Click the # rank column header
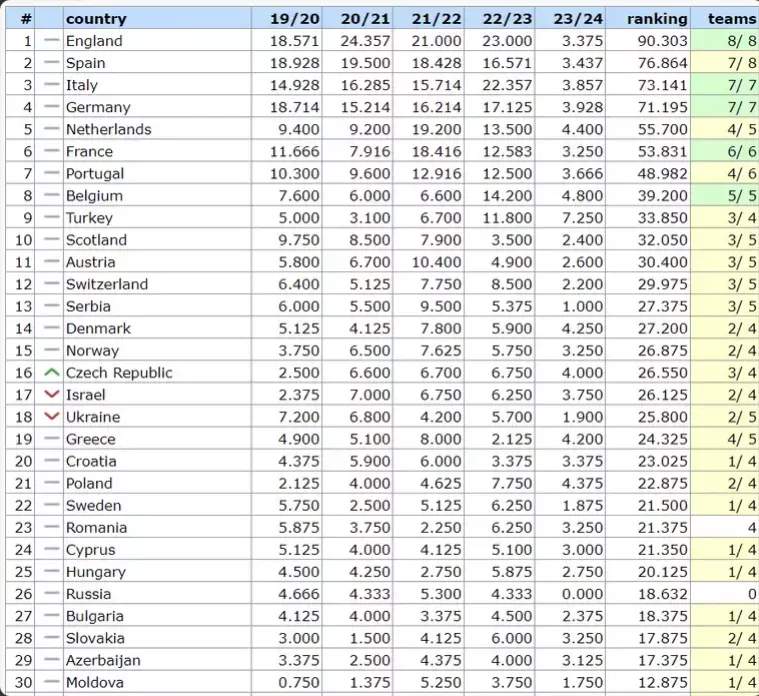The height and width of the screenshot is (696, 759). [x=26, y=18]
